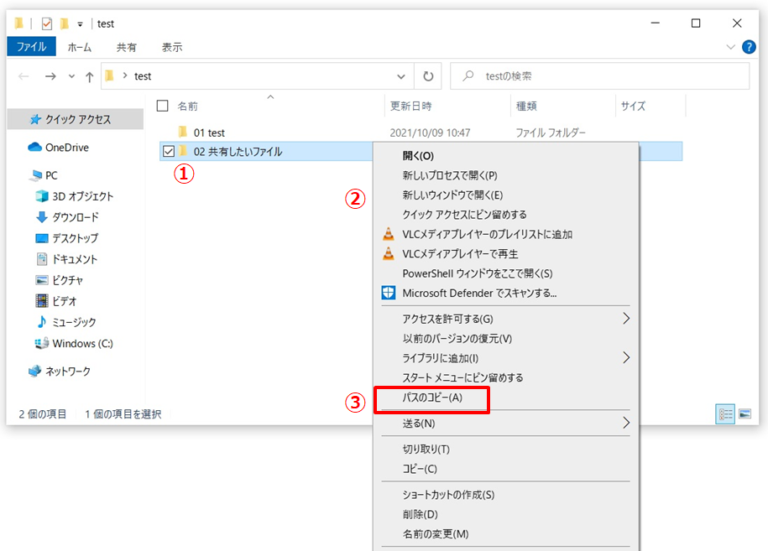
Task: Click the help question mark icon
Action: 749,47
